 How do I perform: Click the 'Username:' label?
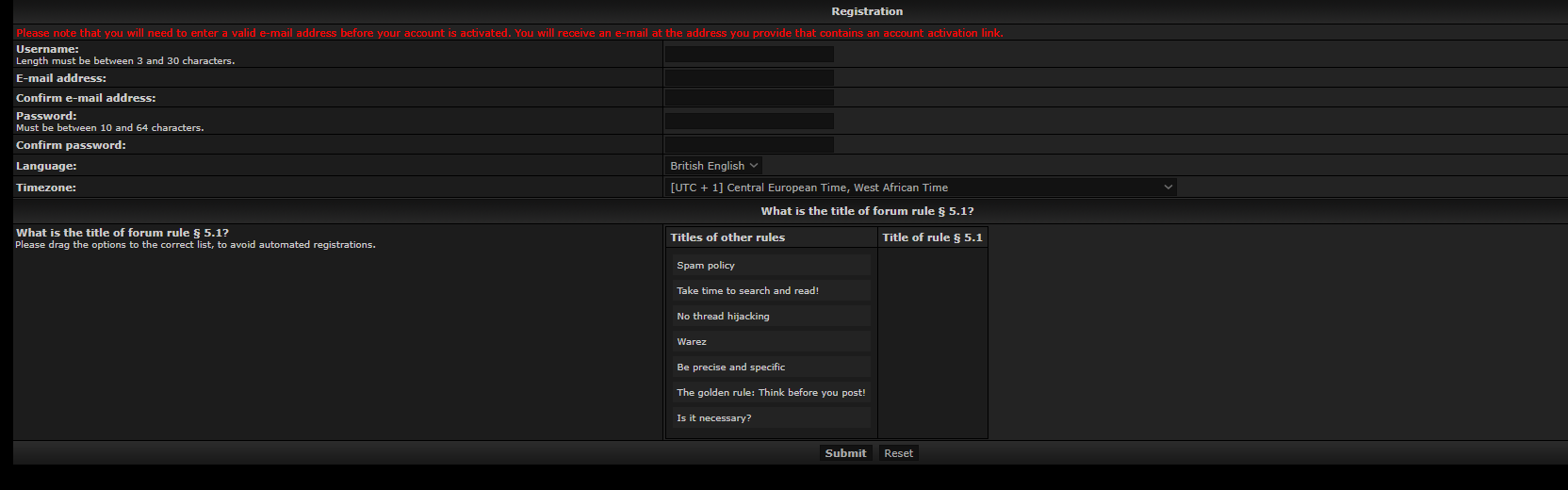(47, 49)
